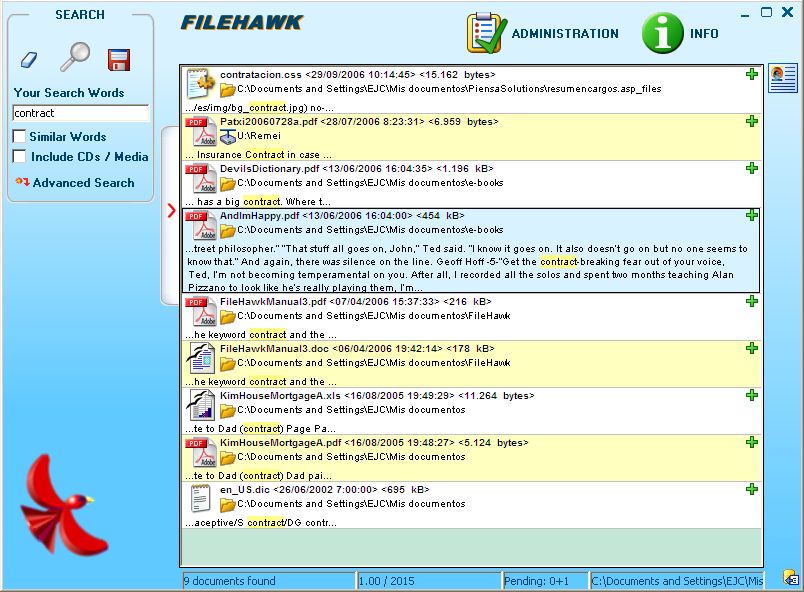Click the Advanced Search arrow icon
Image resolution: width=804 pixels, height=592 pixels.
[23, 182]
